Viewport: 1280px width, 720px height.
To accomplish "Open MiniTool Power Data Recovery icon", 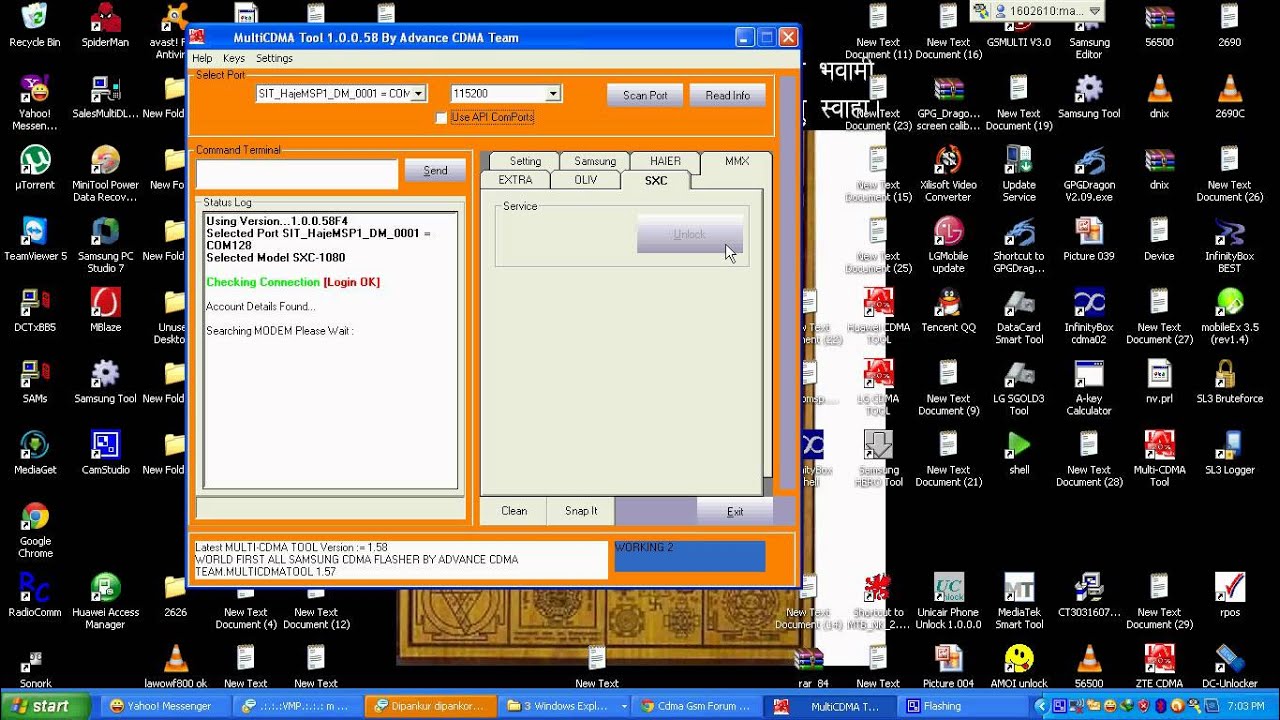I will [105, 174].
